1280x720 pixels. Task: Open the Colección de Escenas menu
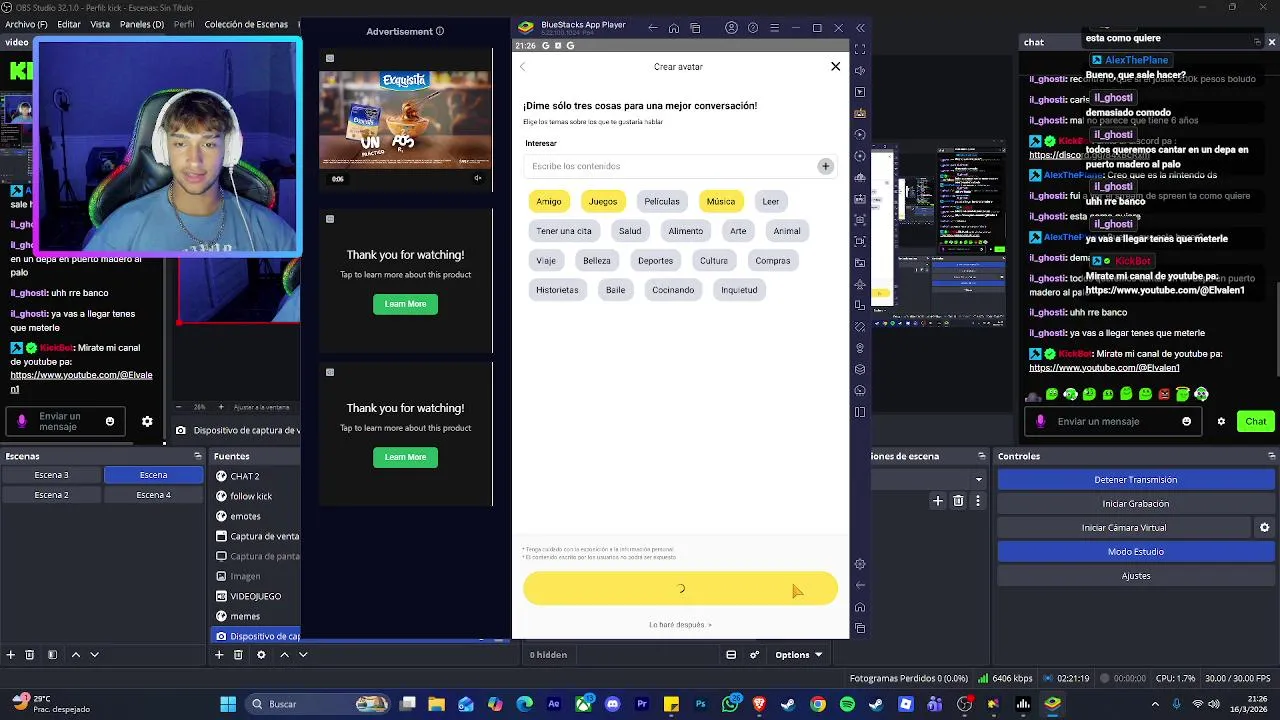click(246, 24)
